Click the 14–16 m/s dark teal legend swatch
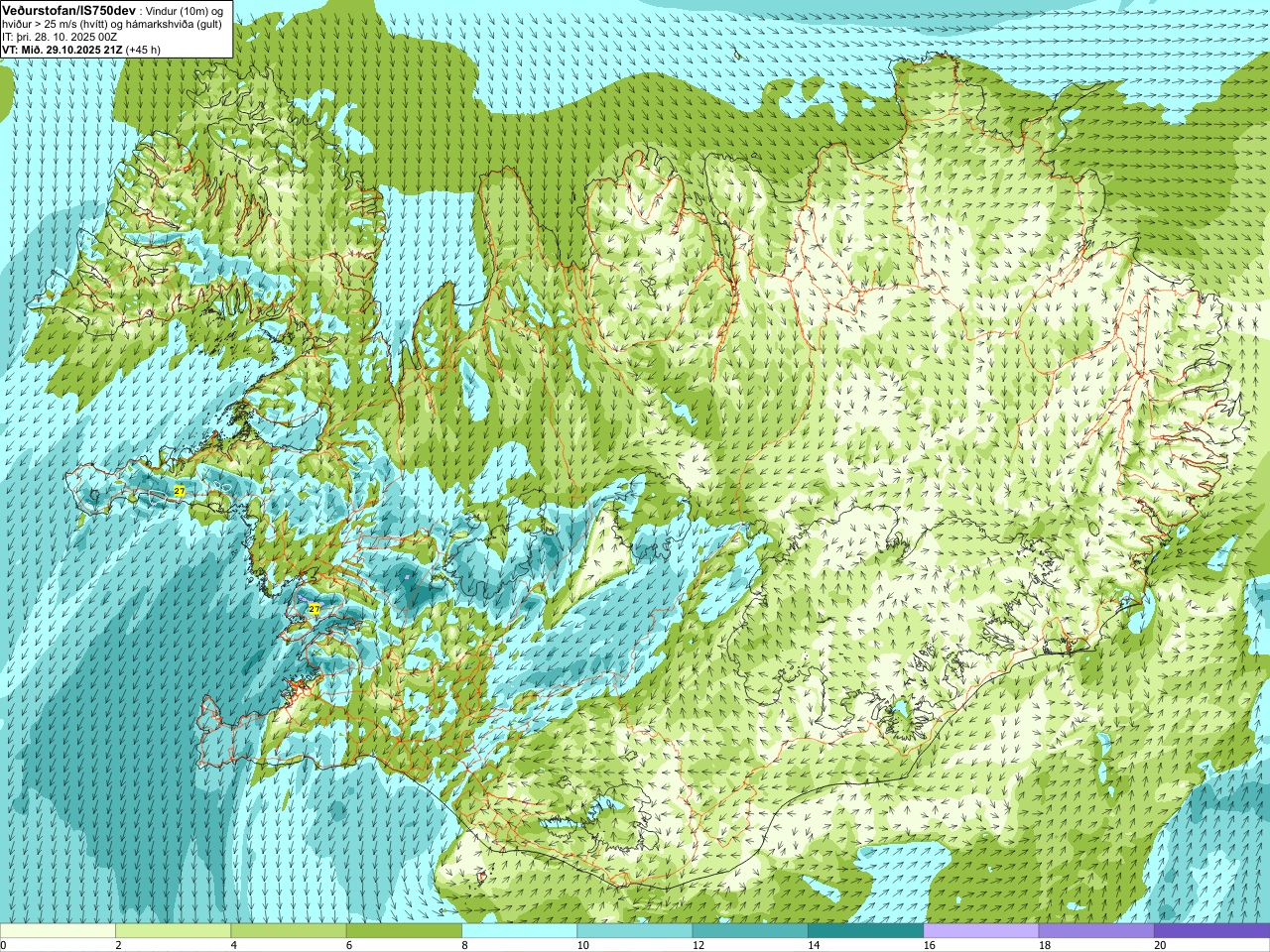 (865, 931)
